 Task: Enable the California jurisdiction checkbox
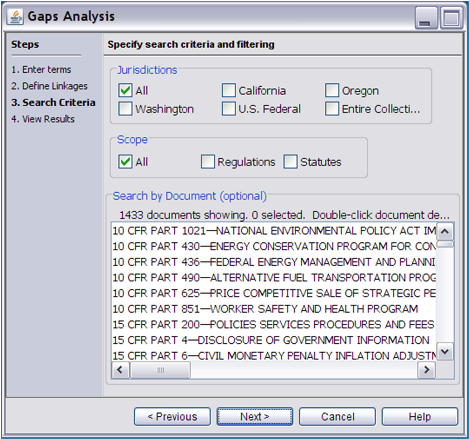229,90
